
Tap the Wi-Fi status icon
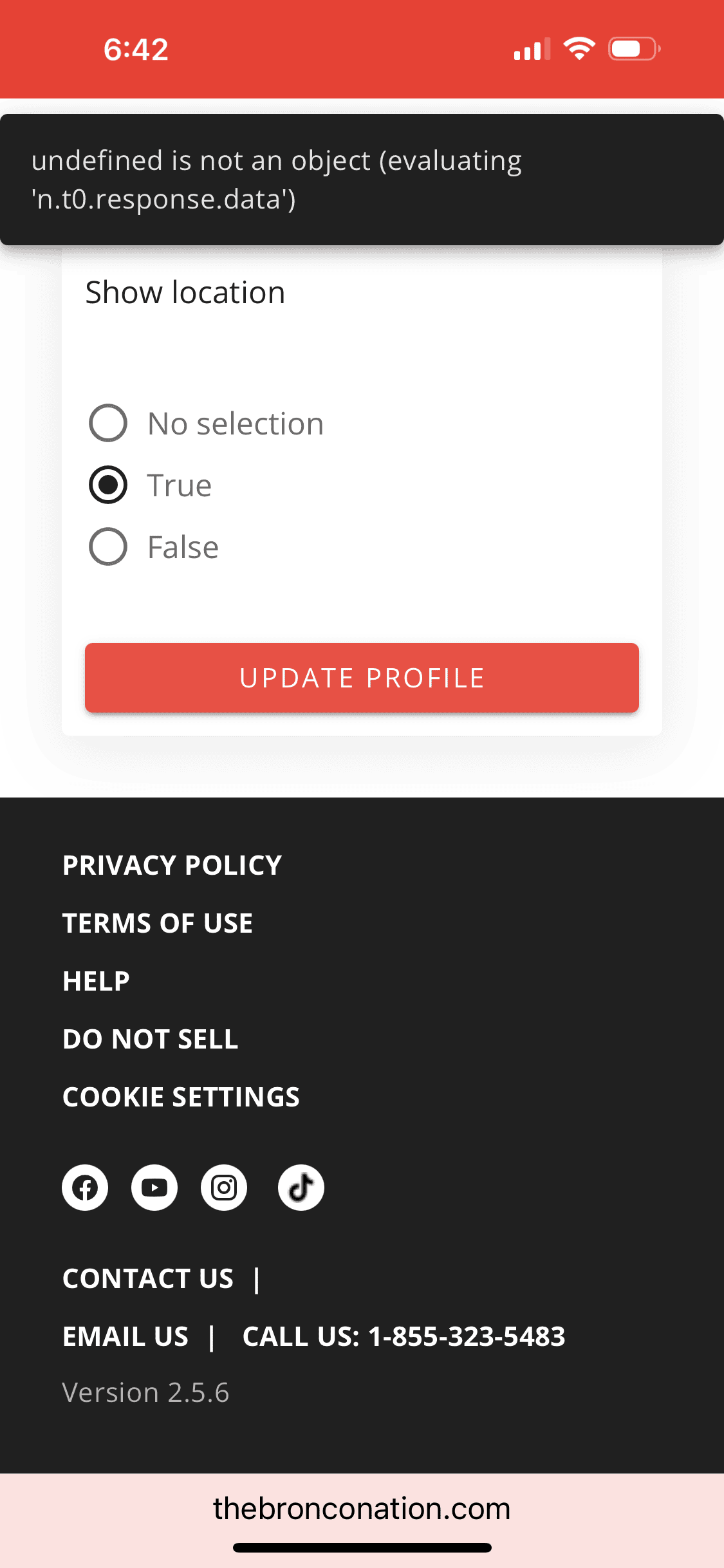(x=579, y=49)
